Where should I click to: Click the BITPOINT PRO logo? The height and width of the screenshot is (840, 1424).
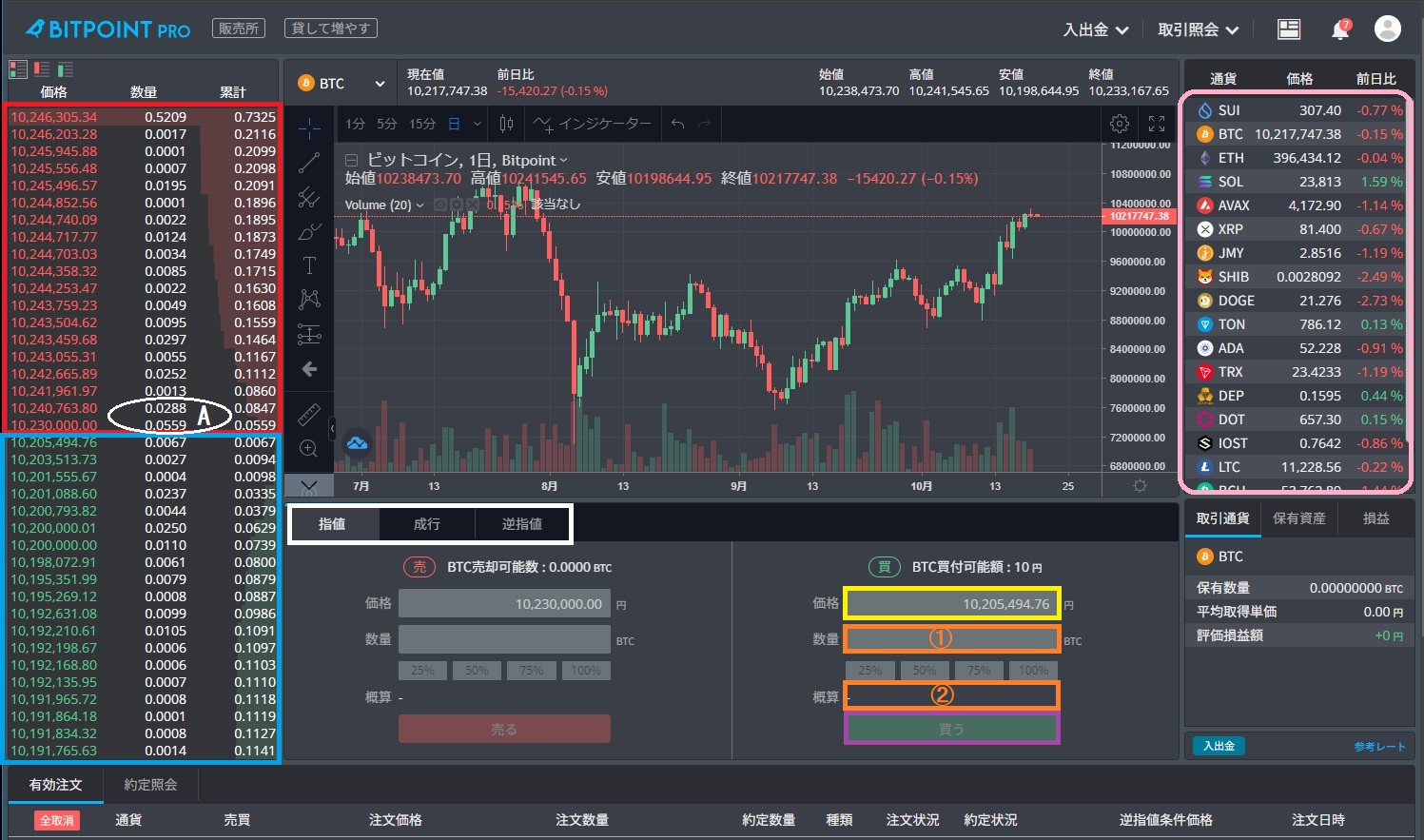click(107, 29)
